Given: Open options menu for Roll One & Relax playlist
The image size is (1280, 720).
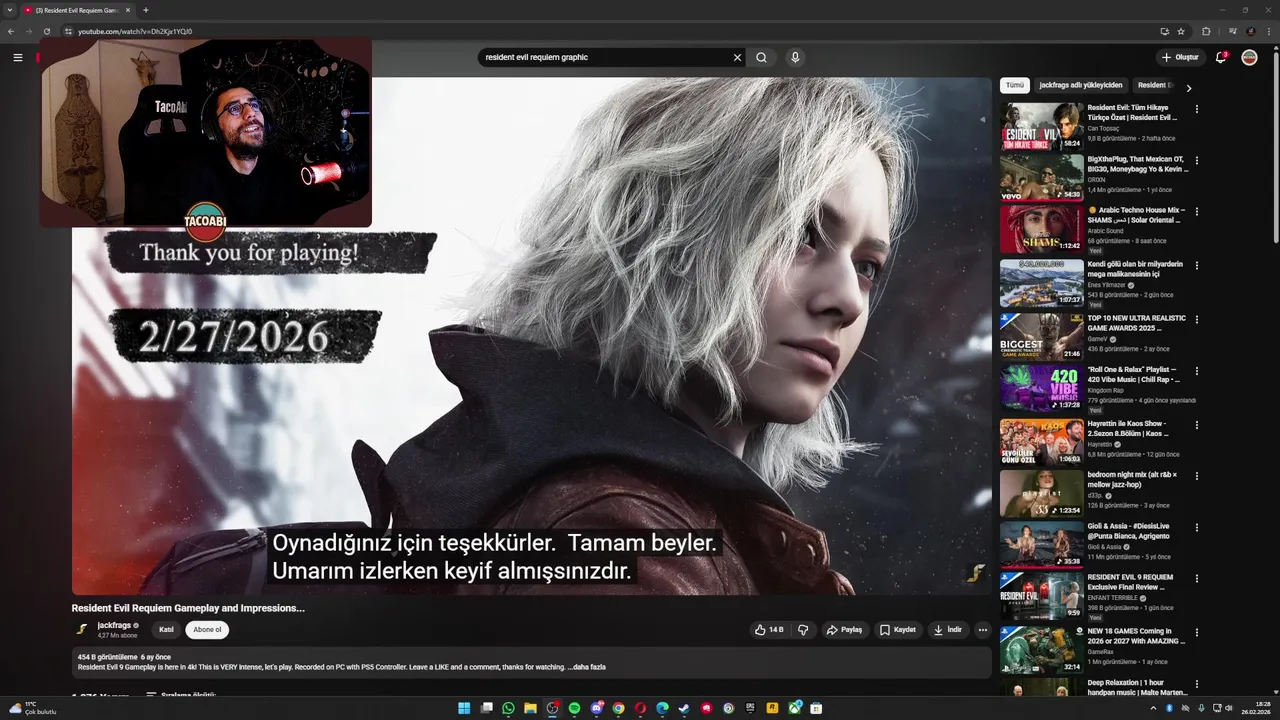Looking at the screenshot, I should click(x=1197, y=371).
